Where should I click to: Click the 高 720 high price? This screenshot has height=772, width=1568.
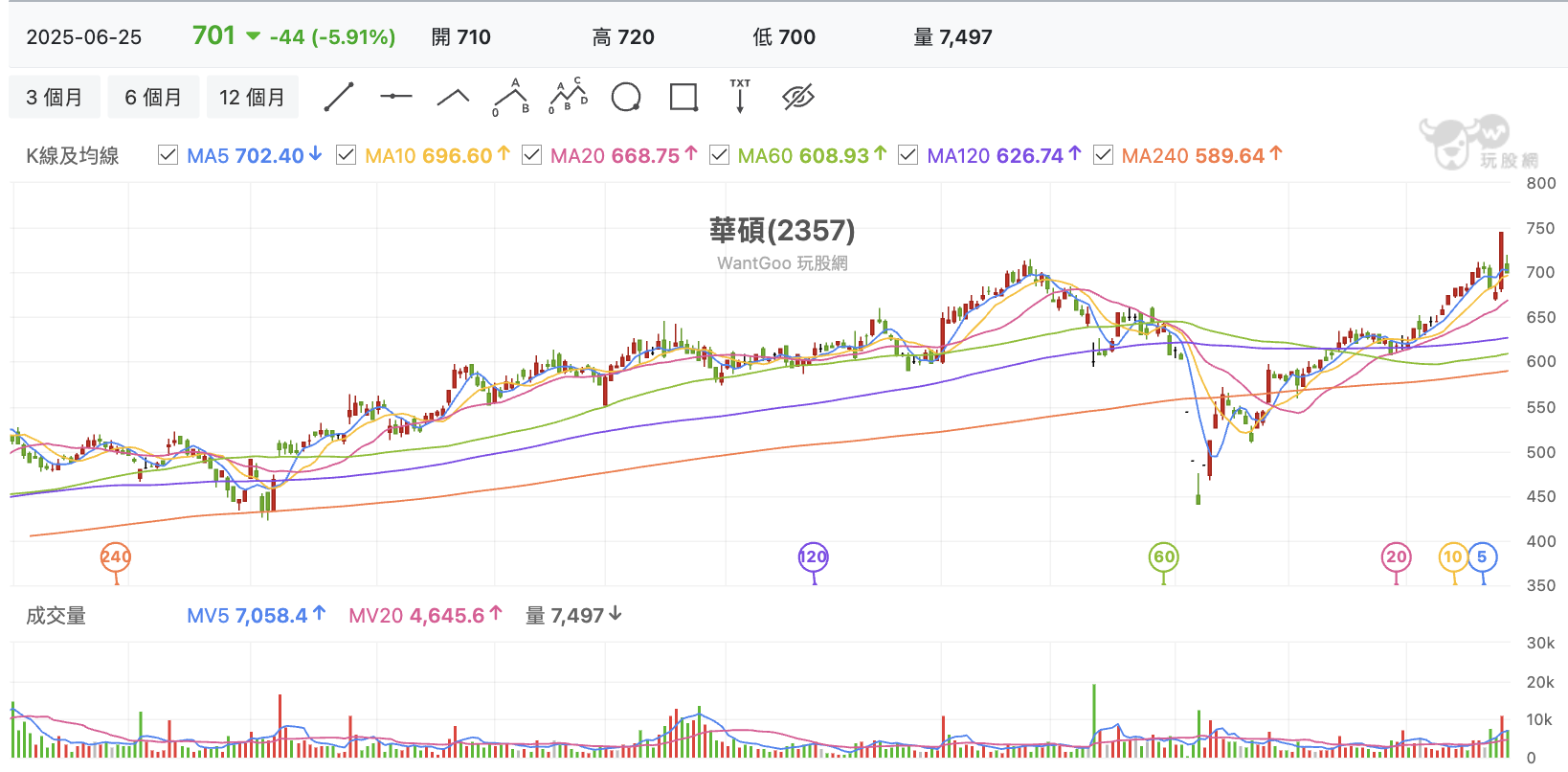click(623, 37)
